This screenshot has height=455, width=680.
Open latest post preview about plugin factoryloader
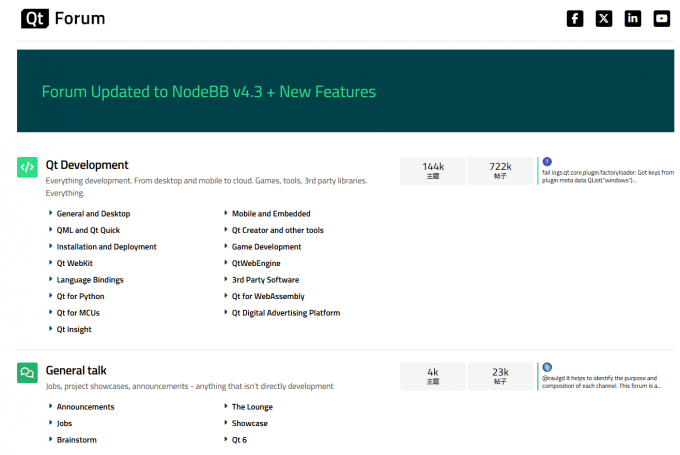click(608, 176)
